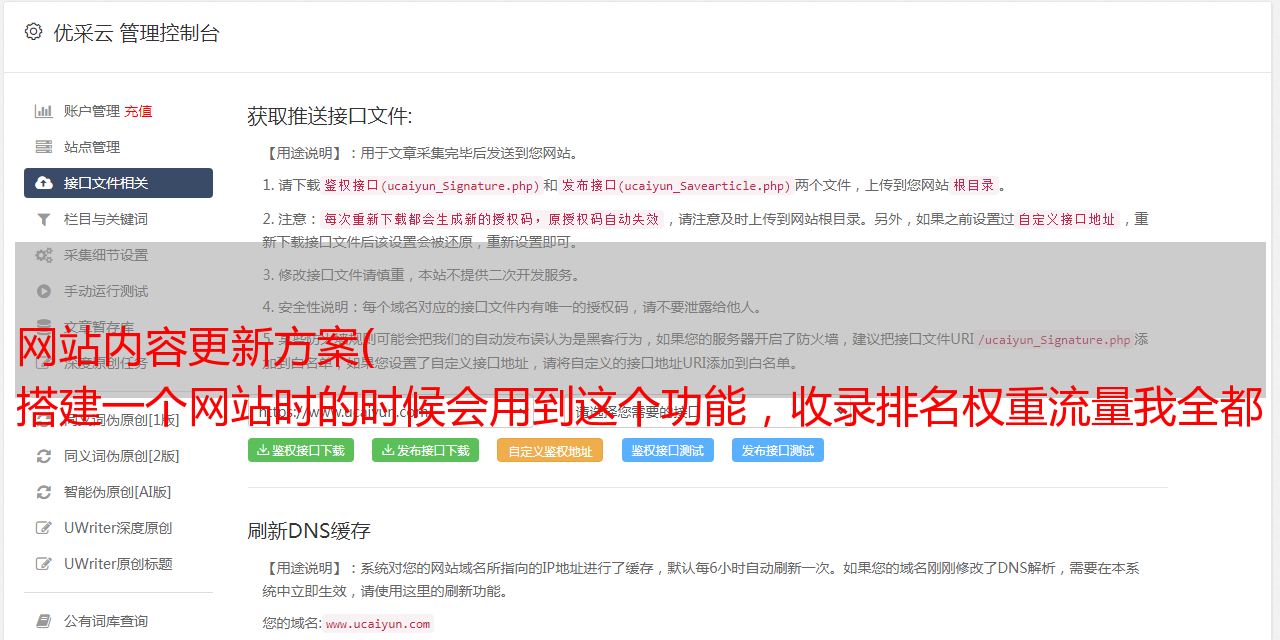The height and width of the screenshot is (640, 1280).
Task: Click the gears icon for 采集细节设置
Action: point(44,255)
